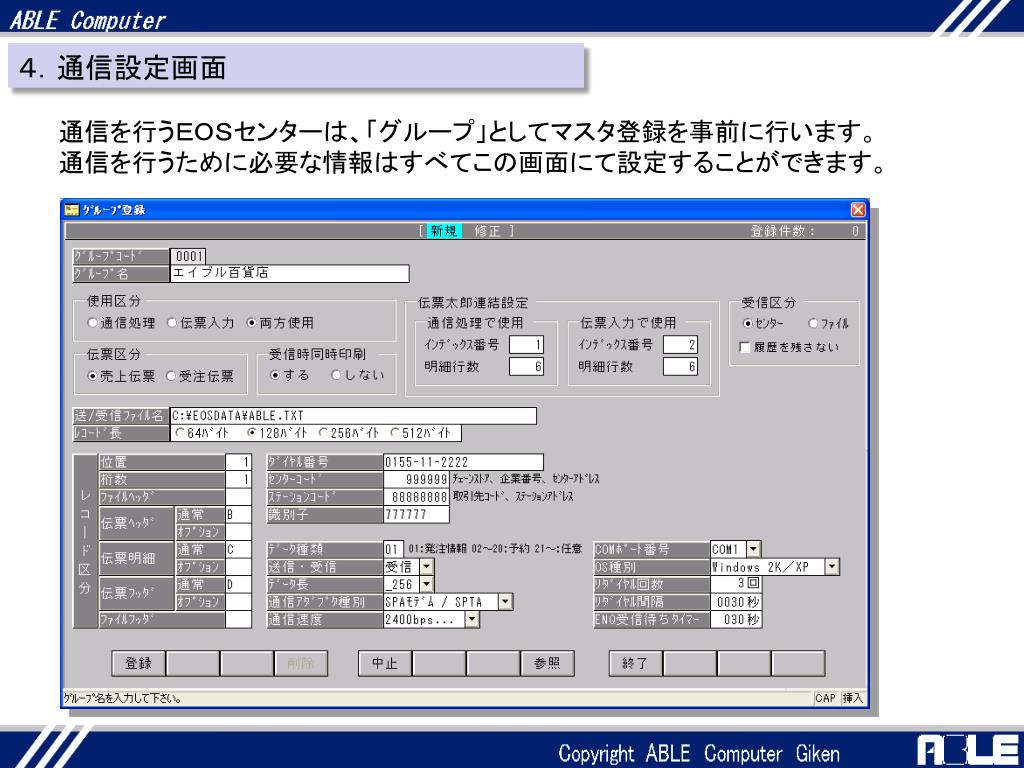This screenshot has height=768, width=1024.
Task: Click 送/受信ファイル名 path field
Action: coord(353,416)
